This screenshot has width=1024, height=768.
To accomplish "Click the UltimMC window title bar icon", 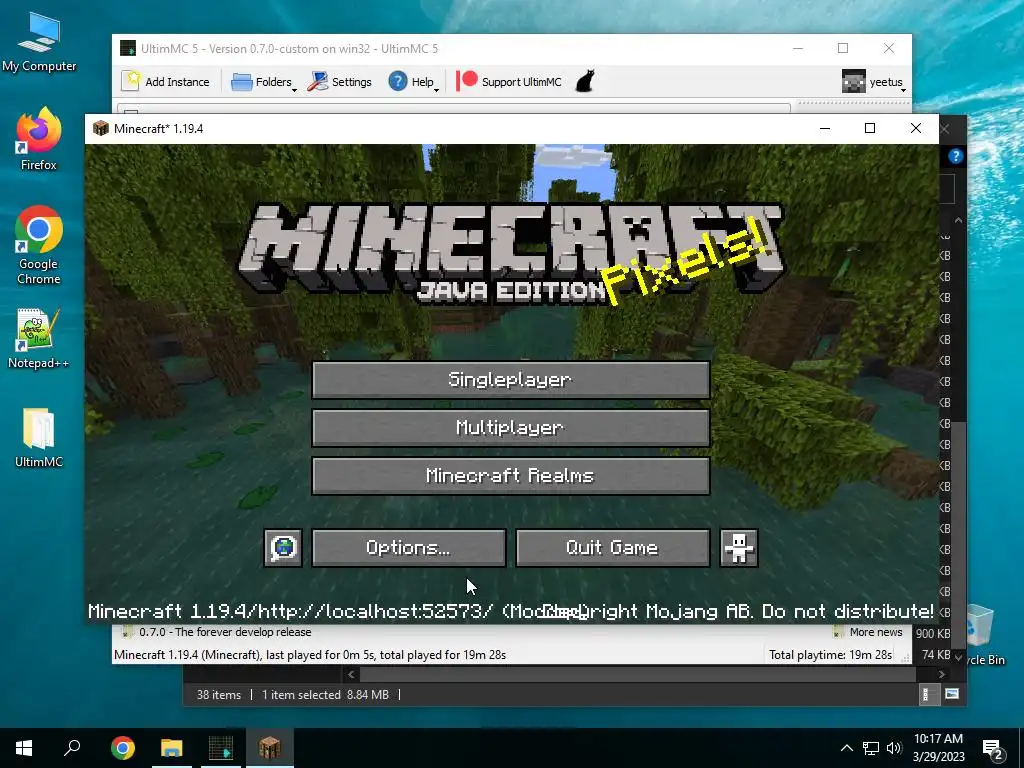I will 128,48.
